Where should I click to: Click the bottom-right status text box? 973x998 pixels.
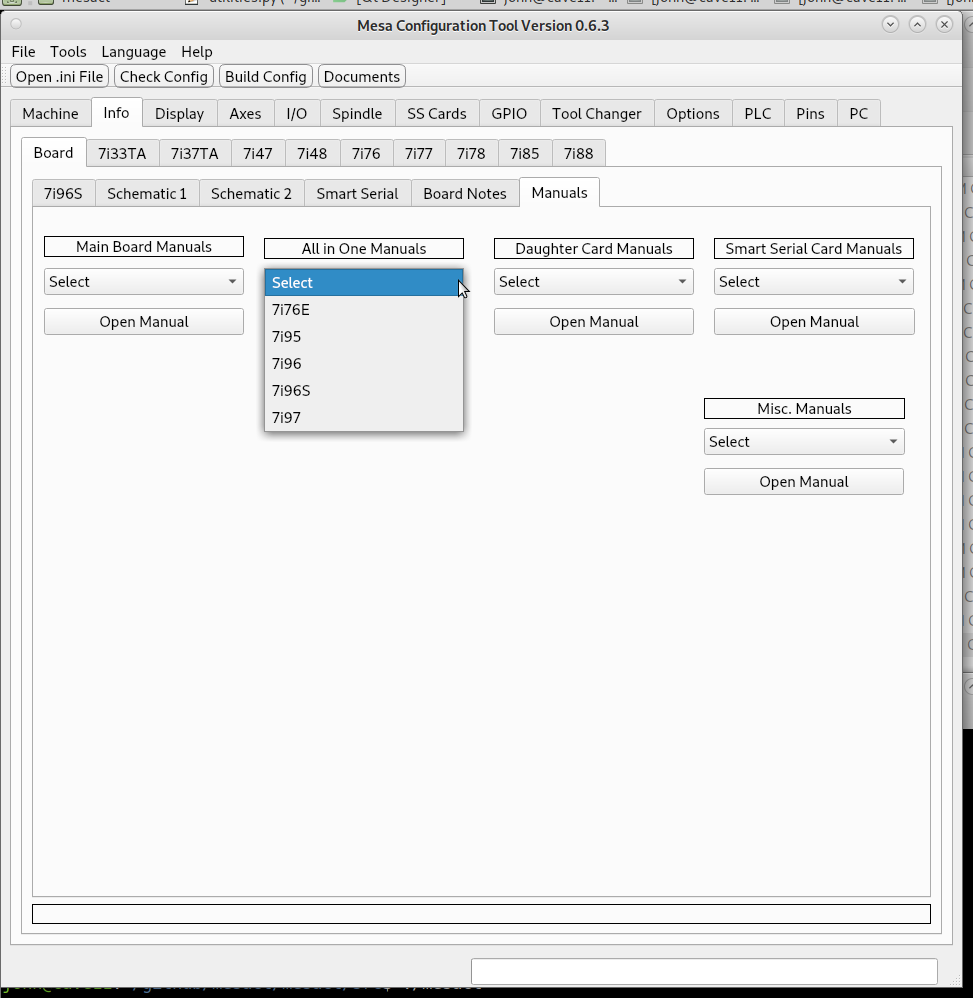(x=704, y=971)
